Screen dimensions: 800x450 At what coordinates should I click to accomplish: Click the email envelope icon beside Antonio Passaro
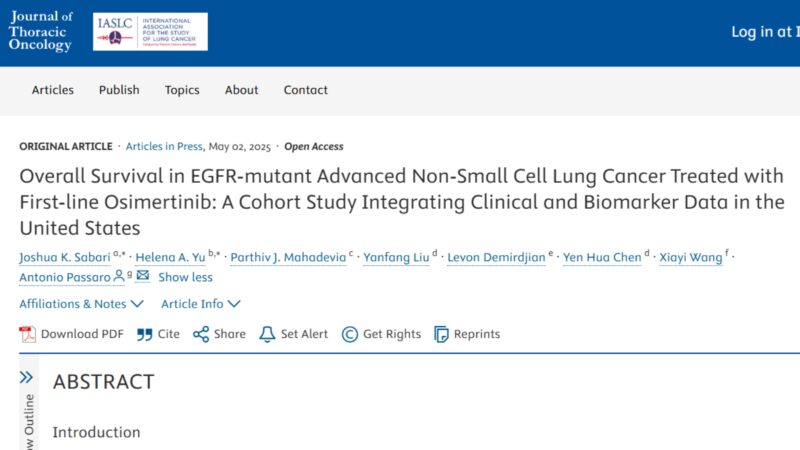pyautogui.click(x=143, y=276)
